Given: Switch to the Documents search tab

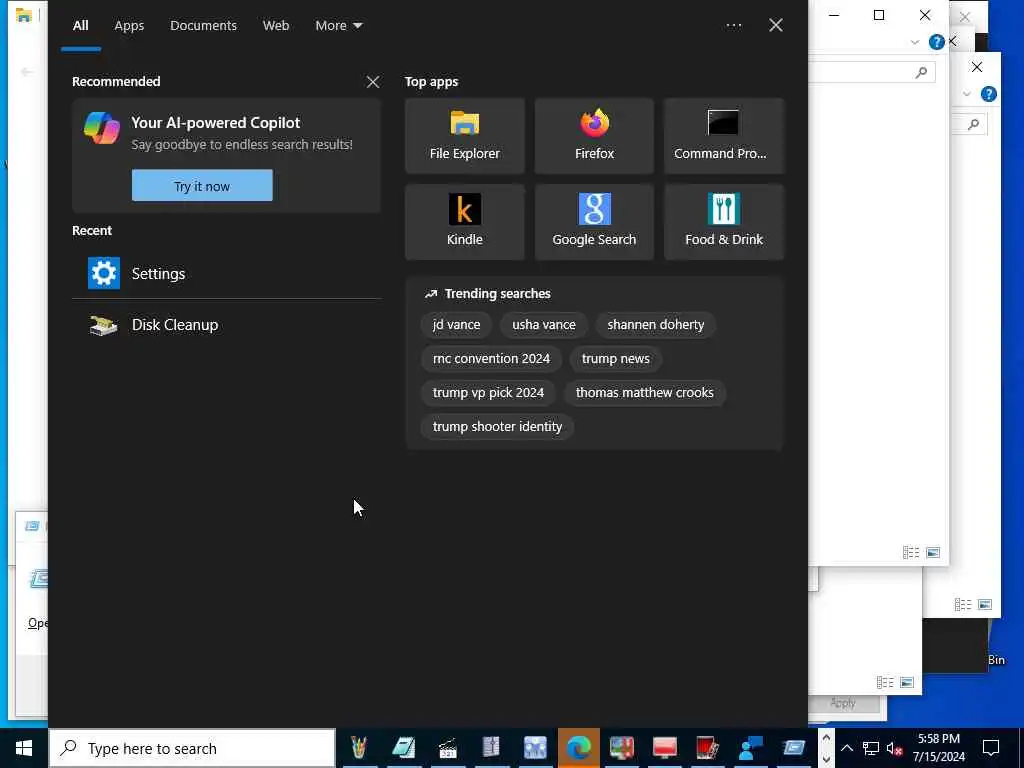Looking at the screenshot, I should point(203,25).
